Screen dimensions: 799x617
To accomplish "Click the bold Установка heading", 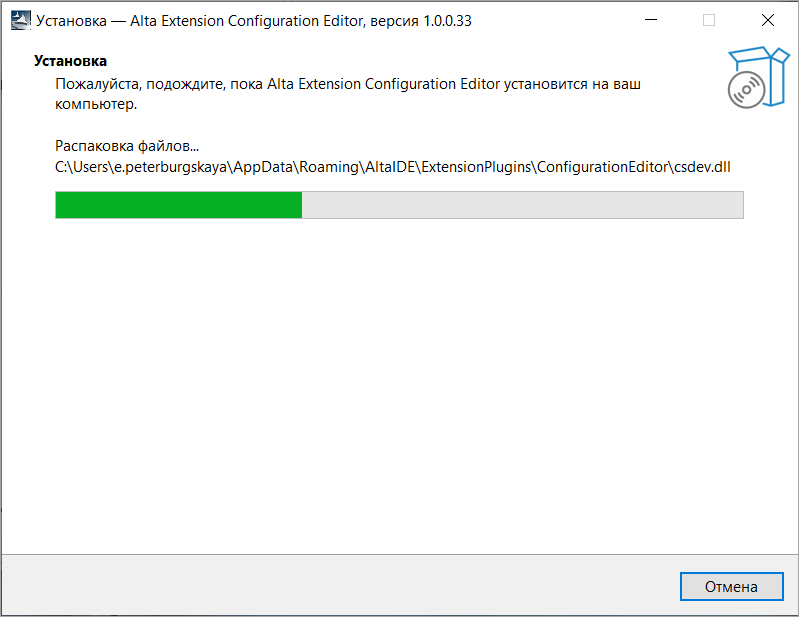I will click(x=70, y=61).
